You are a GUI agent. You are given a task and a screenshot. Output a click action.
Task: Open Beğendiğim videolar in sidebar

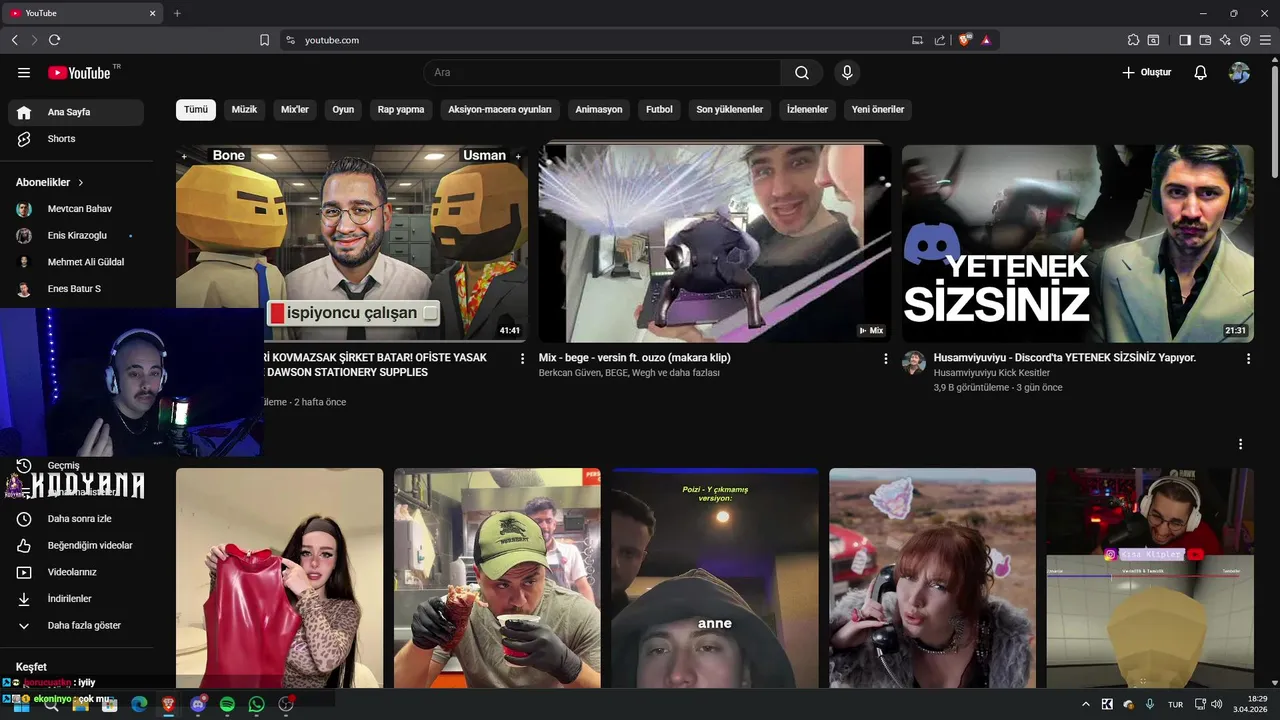76,545
